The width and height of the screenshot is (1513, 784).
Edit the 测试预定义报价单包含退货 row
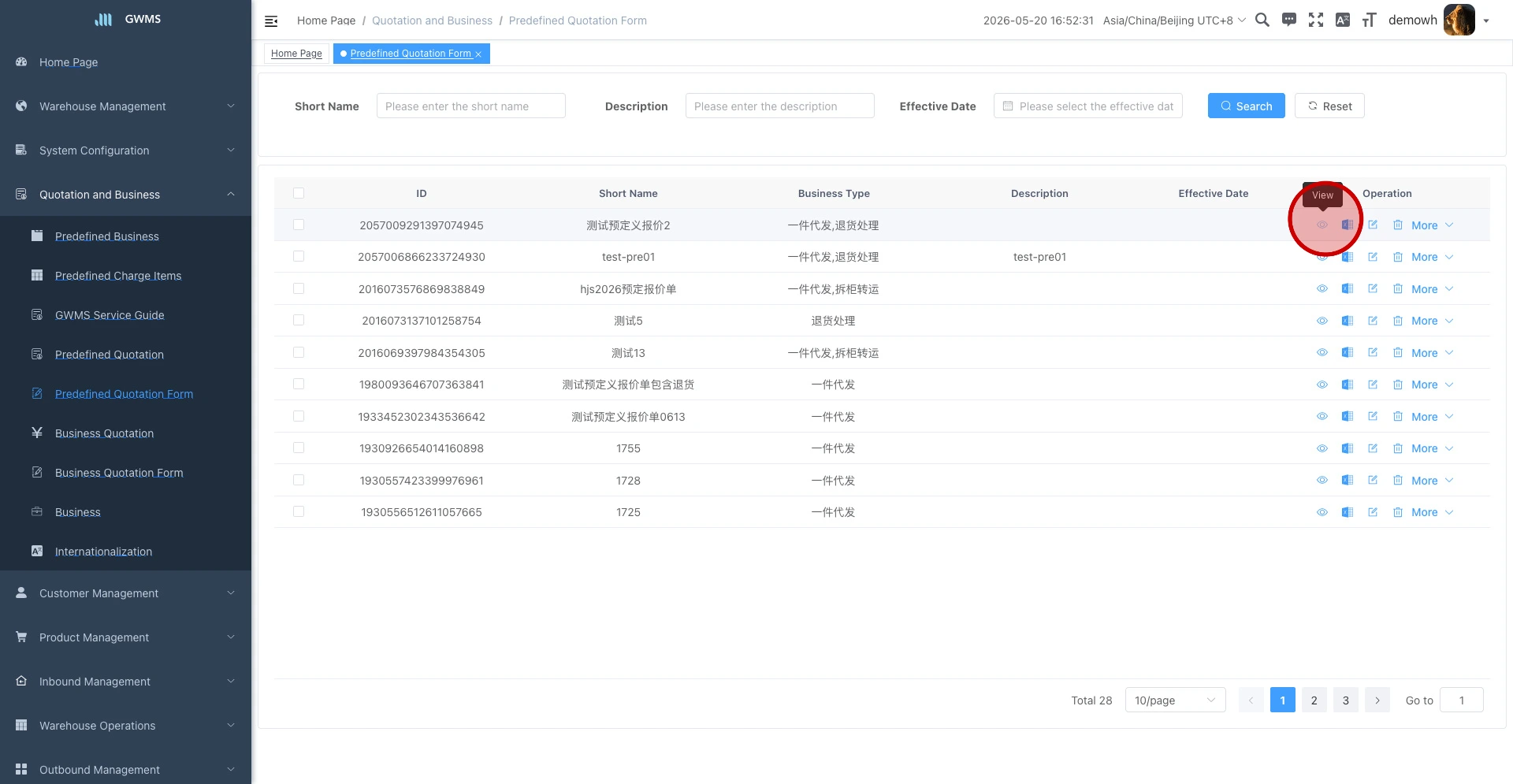pos(1373,385)
